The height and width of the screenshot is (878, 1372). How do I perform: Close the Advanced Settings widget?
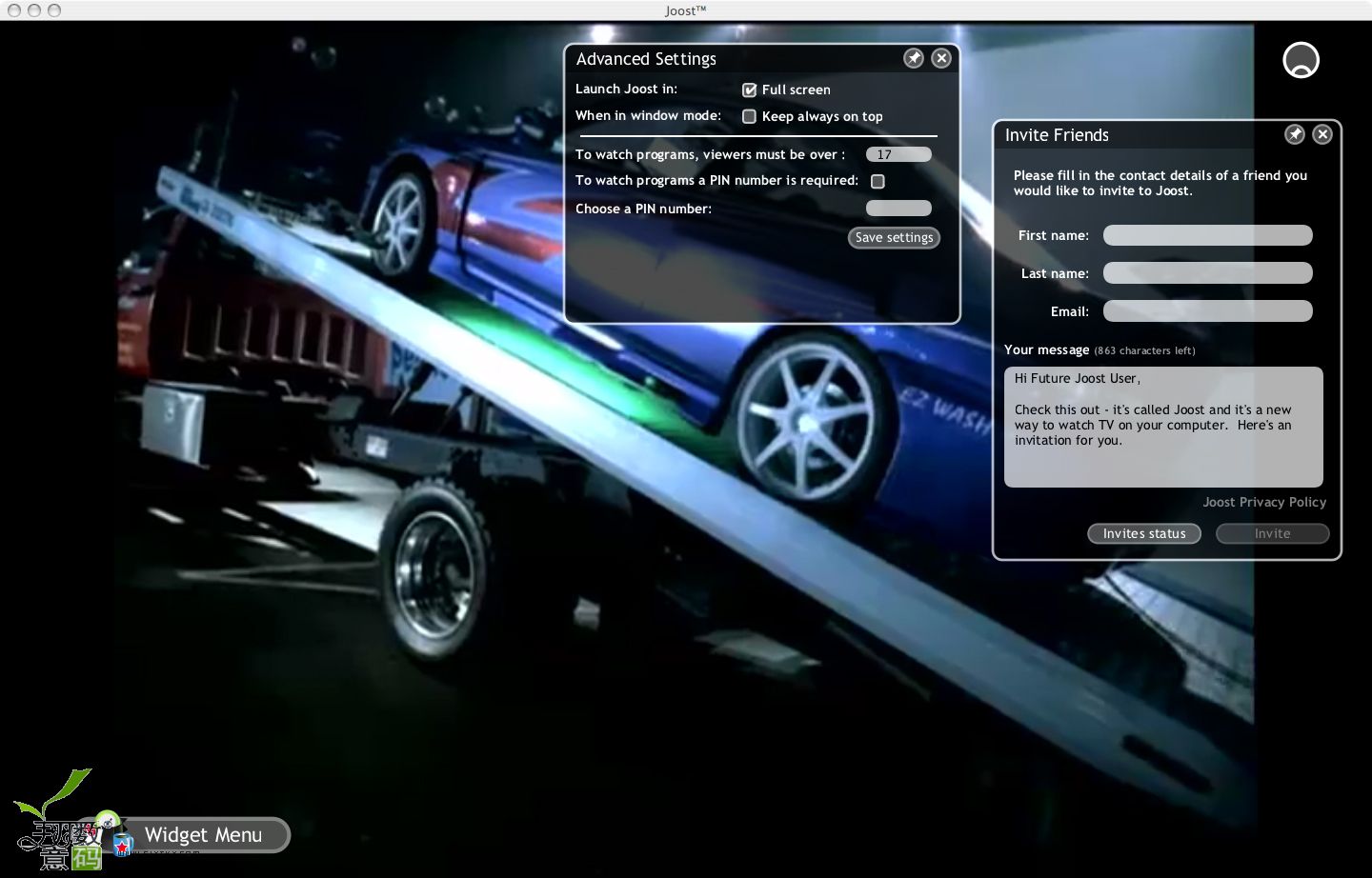(x=941, y=58)
